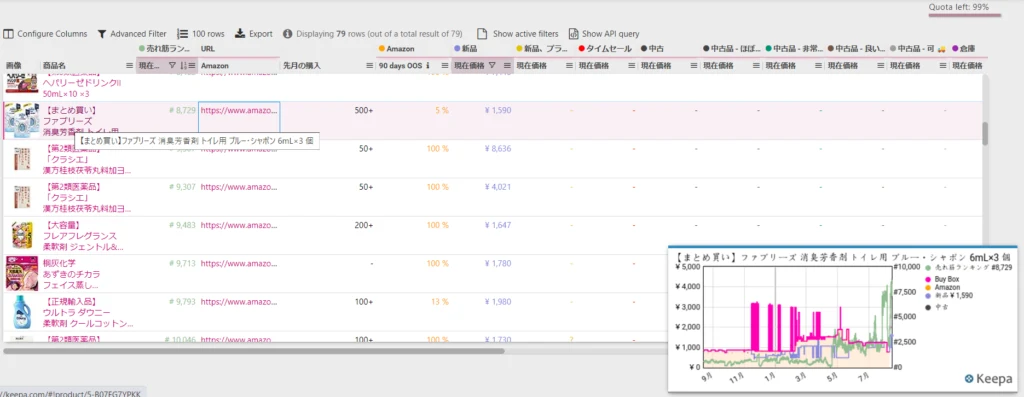Click info icon next to 90 days OOS
This screenshot has height=397, width=1024.
coord(428,65)
